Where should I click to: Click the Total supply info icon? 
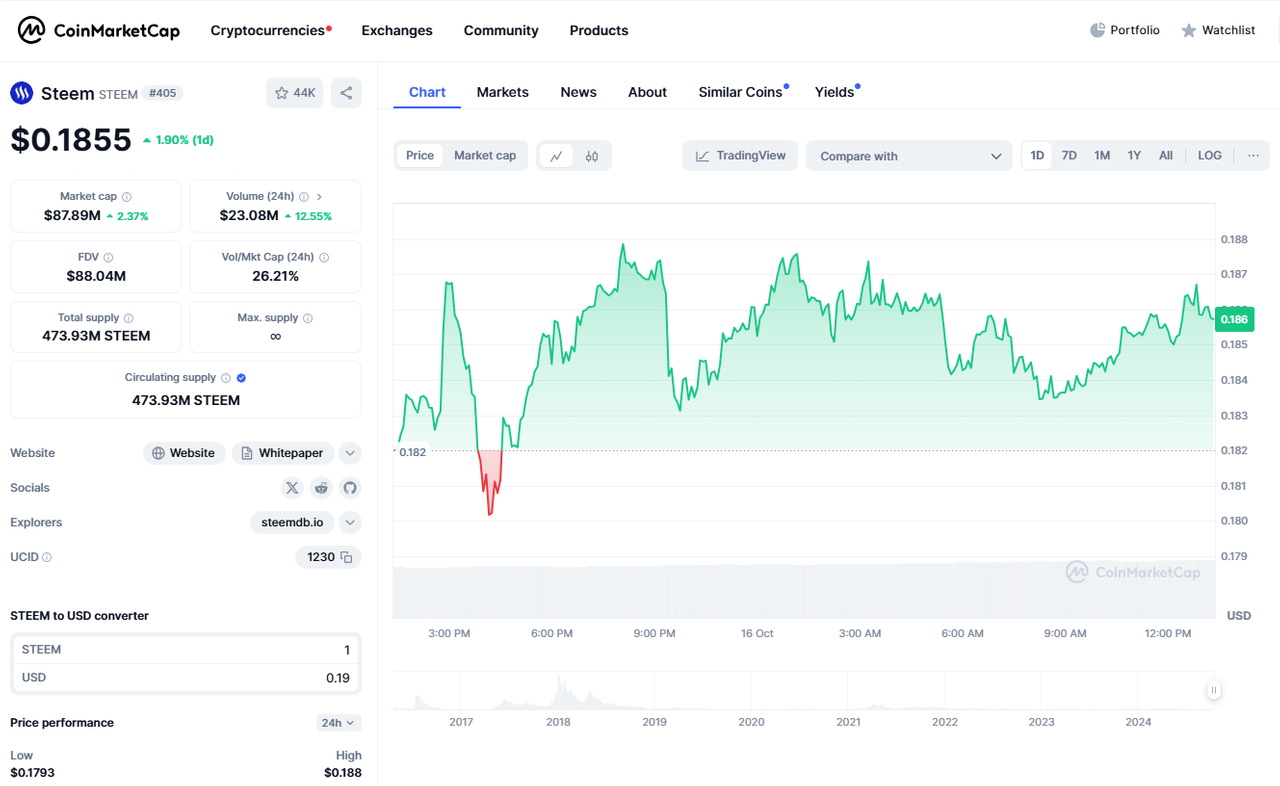coord(129,318)
